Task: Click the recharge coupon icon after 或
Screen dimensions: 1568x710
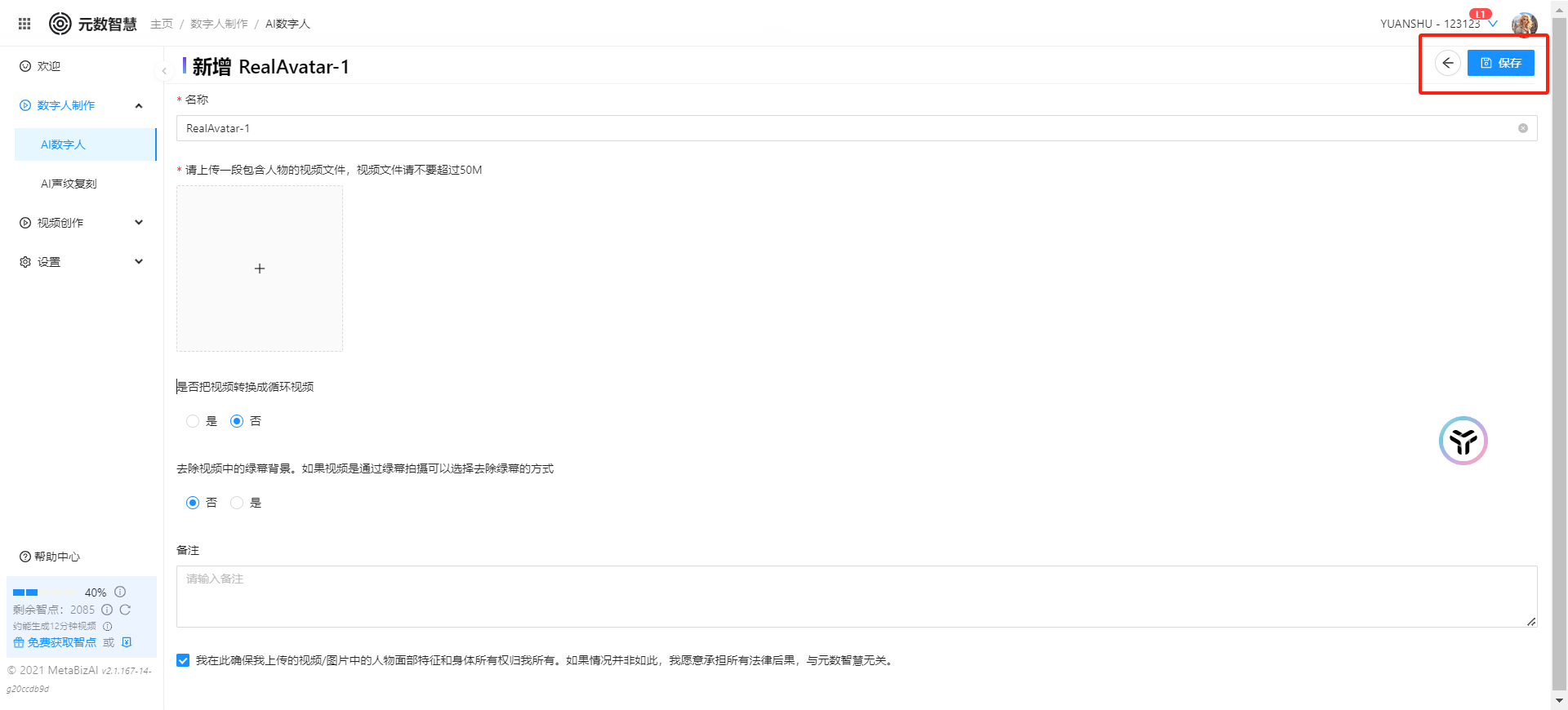Action: tap(127, 642)
